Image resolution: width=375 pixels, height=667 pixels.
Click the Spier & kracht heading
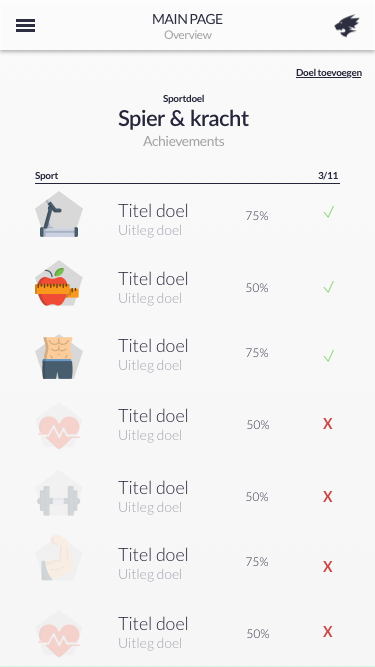pyautogui.click(x=183, y=119)
